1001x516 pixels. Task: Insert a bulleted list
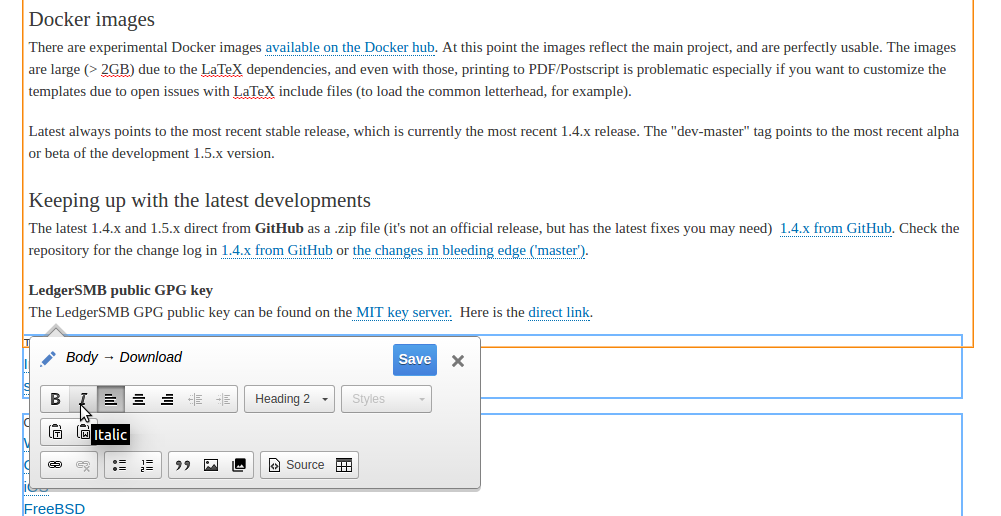119,465
